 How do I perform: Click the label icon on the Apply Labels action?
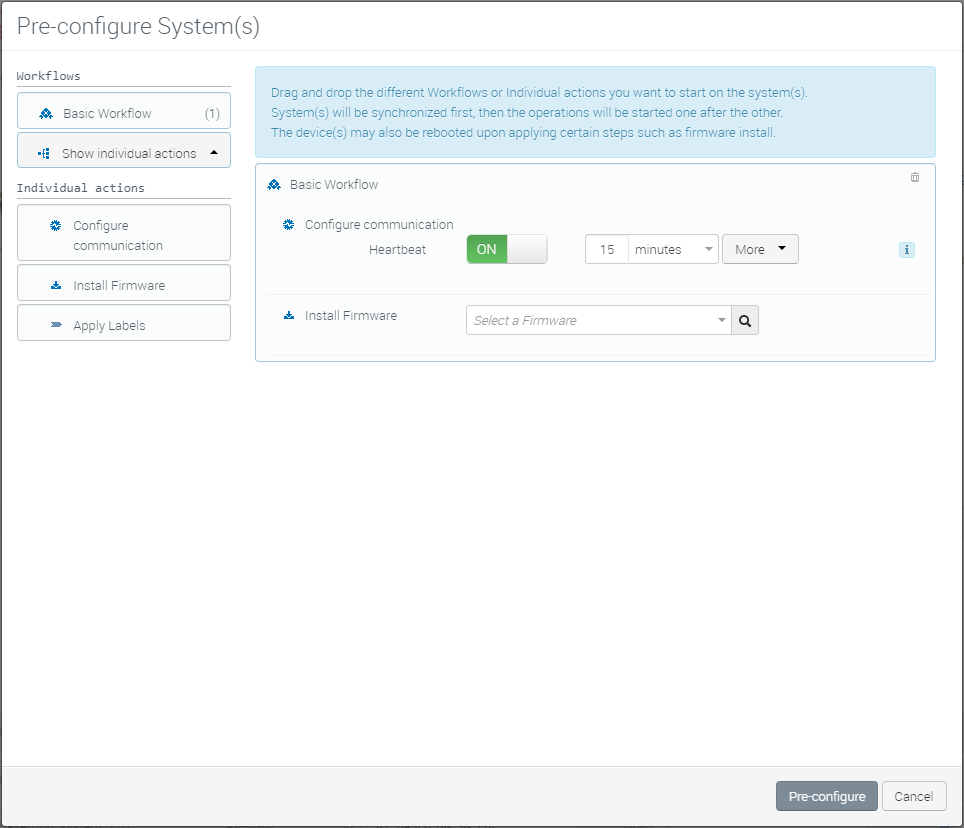(x=56, y=326)
